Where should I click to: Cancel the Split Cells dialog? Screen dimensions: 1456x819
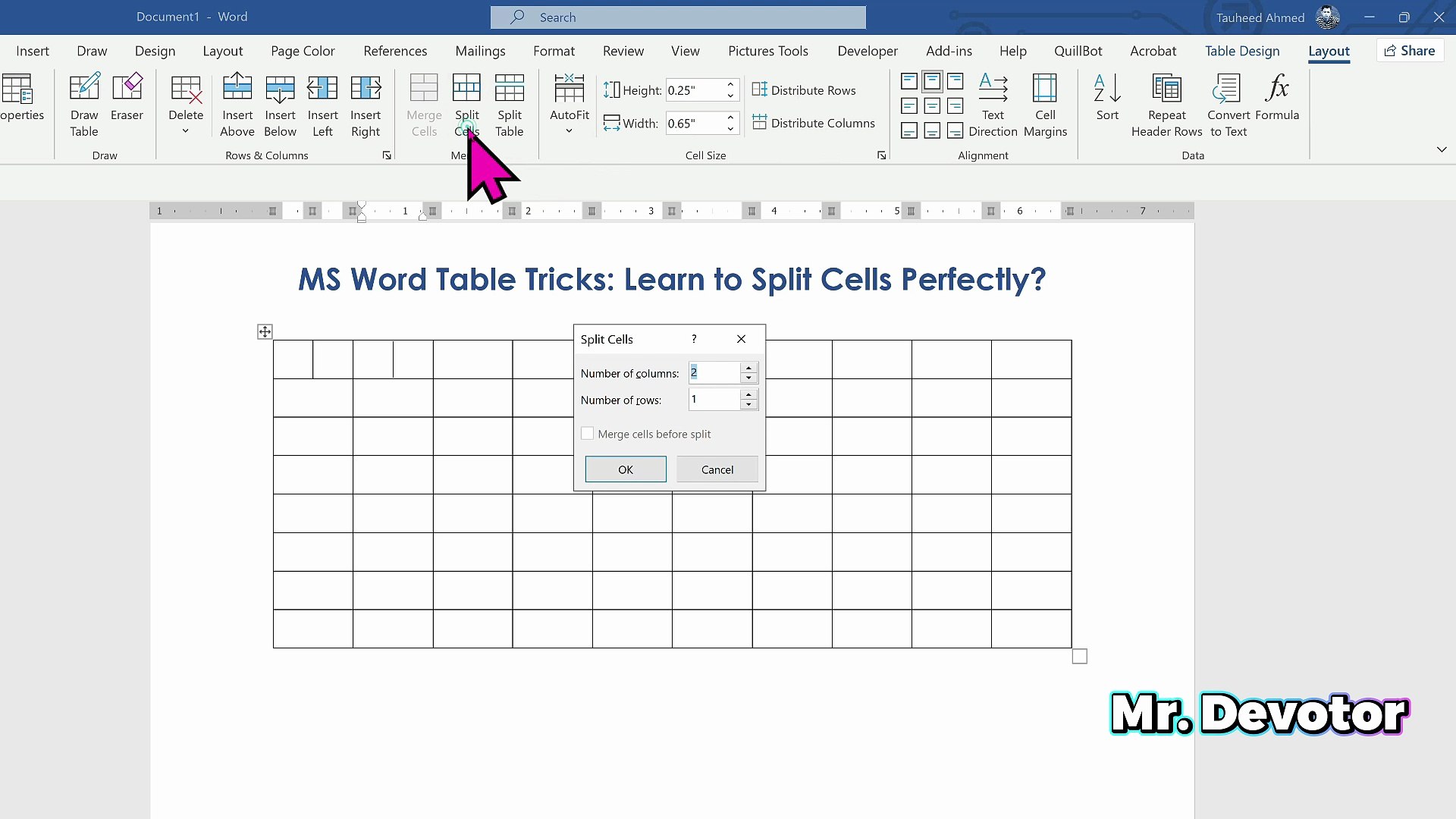click(717, 469)
